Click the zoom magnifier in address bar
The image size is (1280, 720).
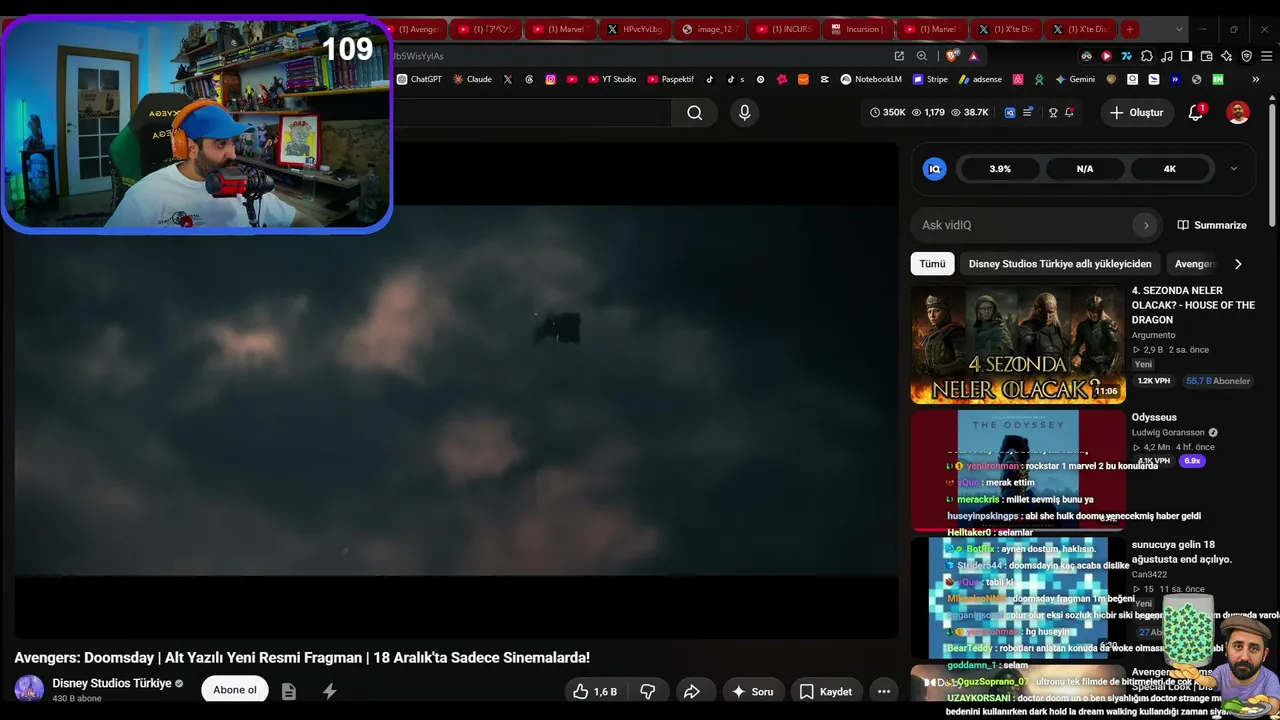[x=922, y=56]
